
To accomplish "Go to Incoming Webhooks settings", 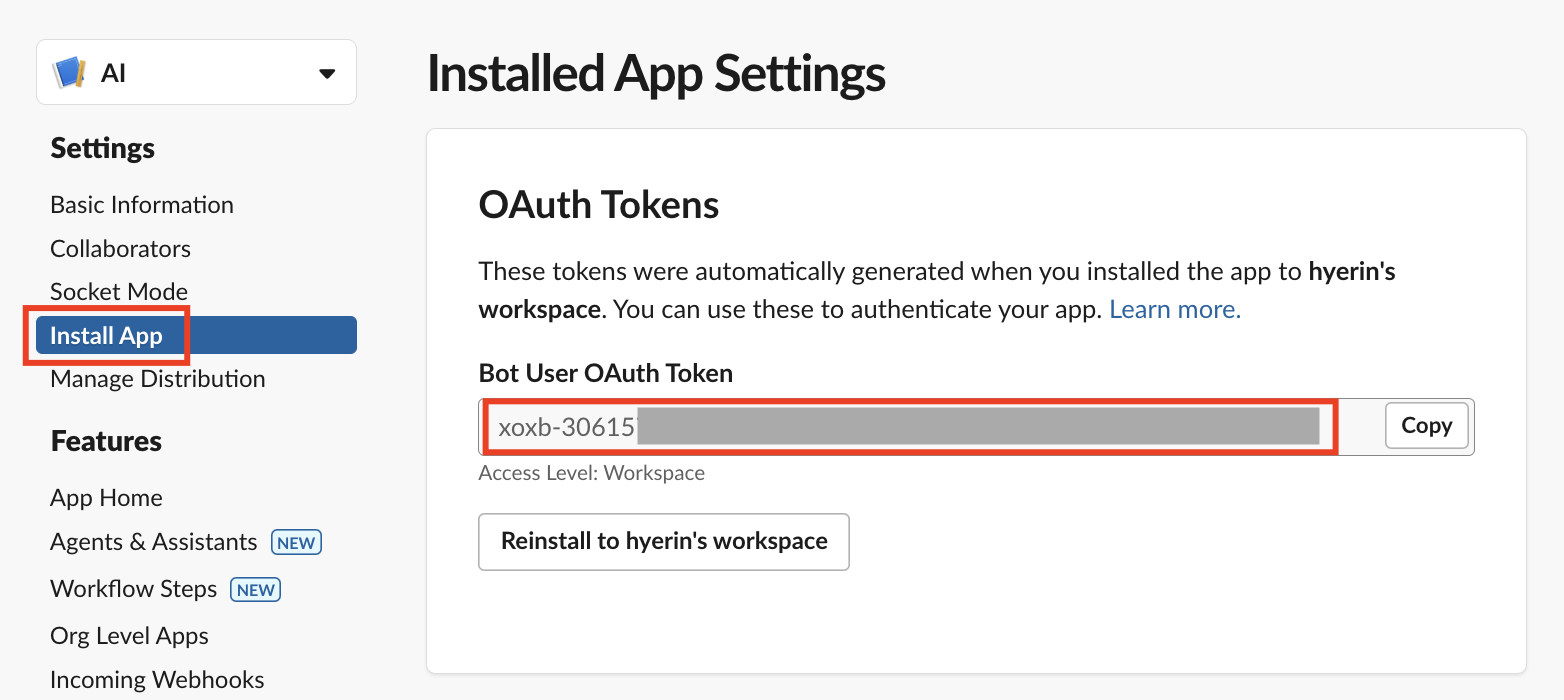I will 157,679.
